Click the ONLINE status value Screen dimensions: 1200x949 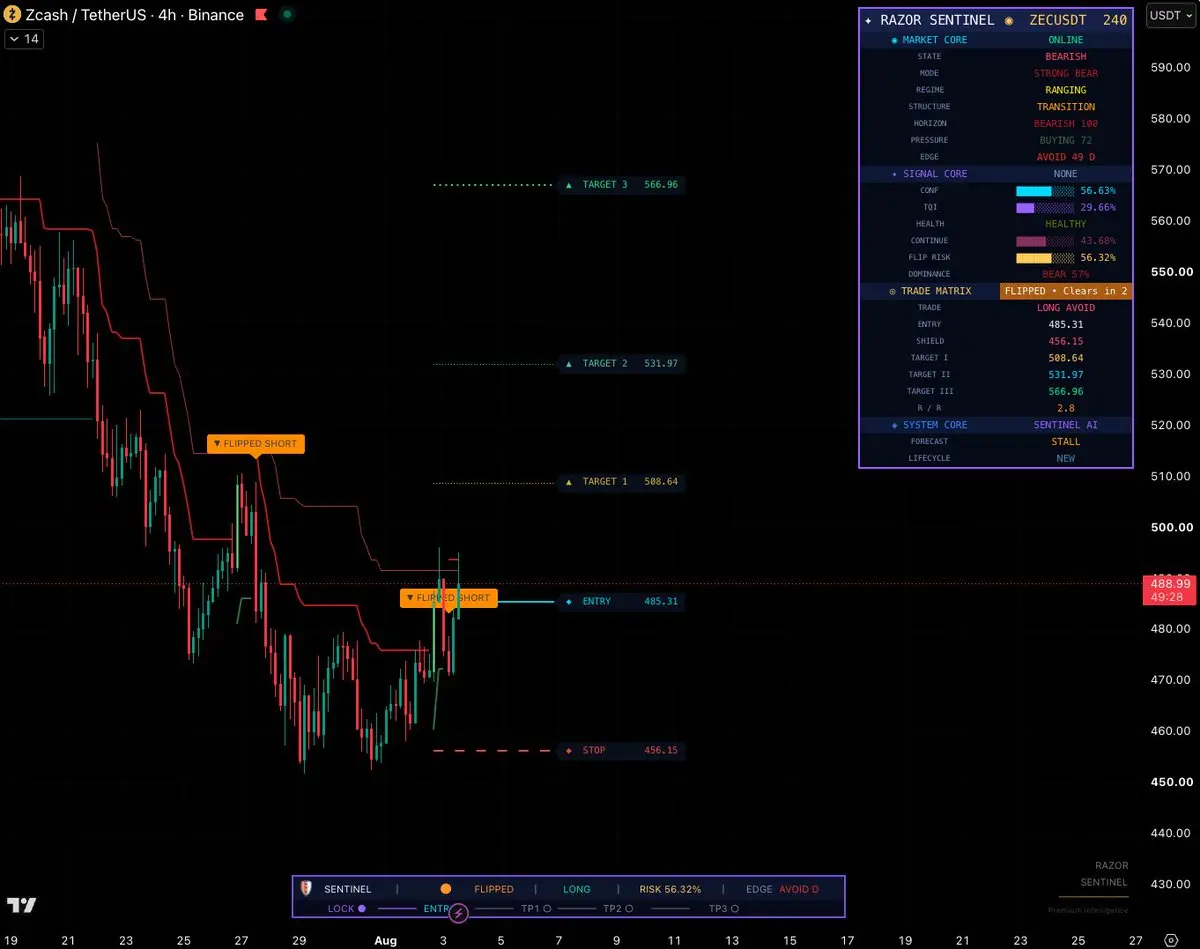pyautogui.click(x=1066, y=40)
